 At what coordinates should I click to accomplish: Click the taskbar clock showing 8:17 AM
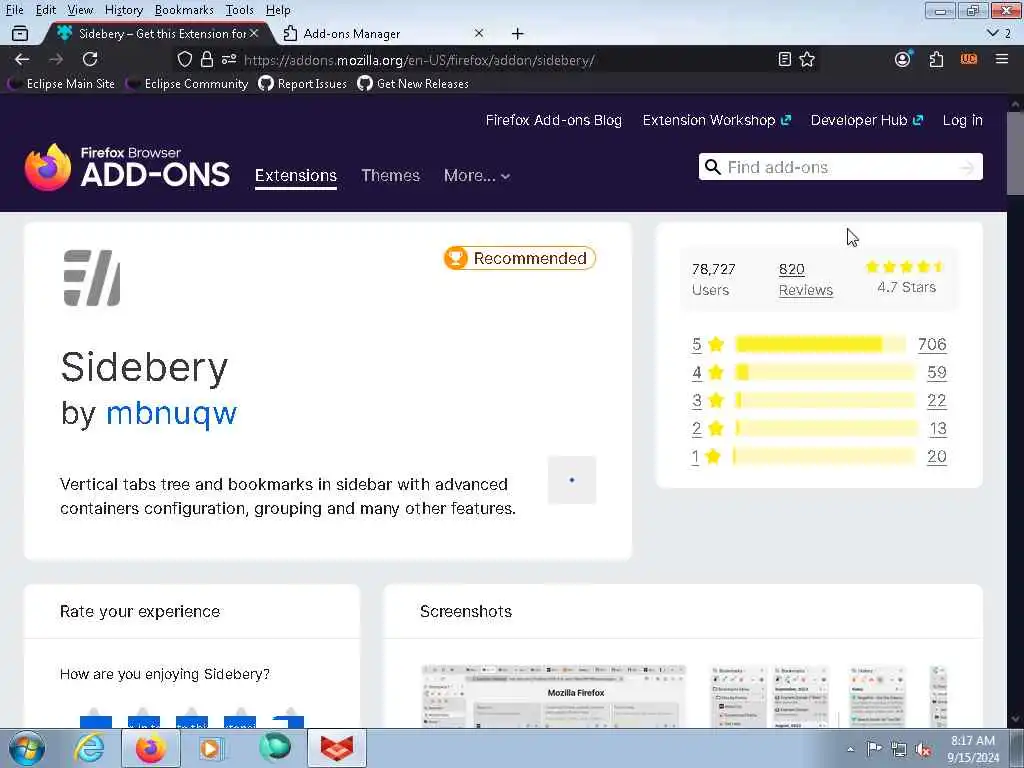pos(973,749)
